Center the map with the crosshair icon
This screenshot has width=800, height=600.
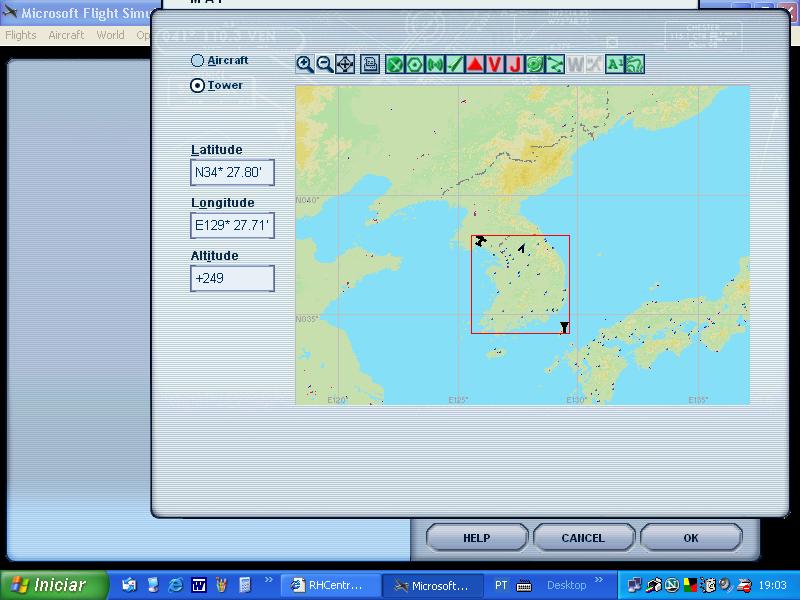tap(345, 64)
